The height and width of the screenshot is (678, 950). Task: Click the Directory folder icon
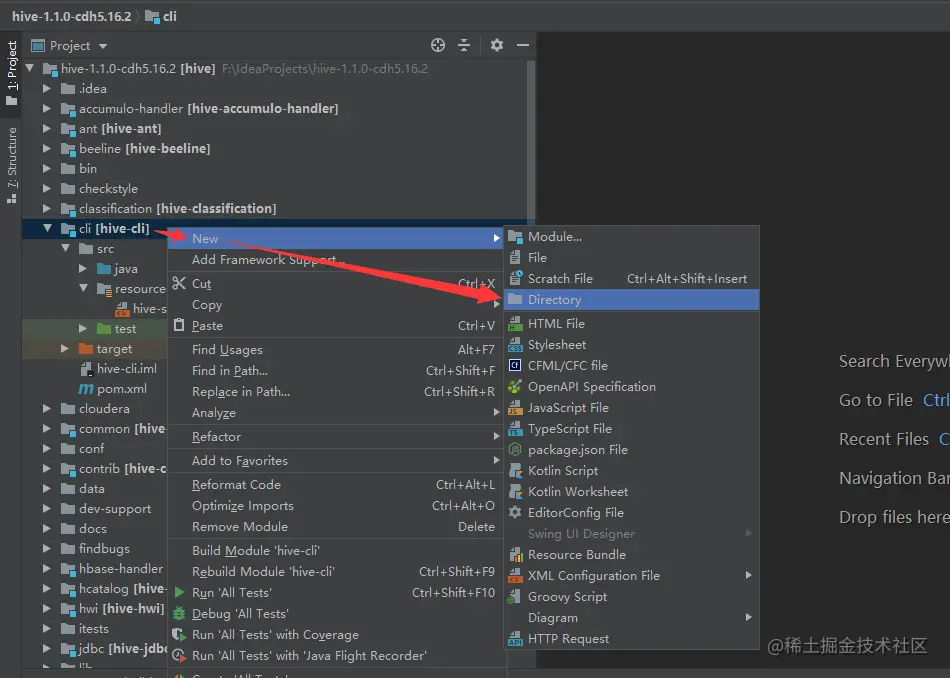515,299
